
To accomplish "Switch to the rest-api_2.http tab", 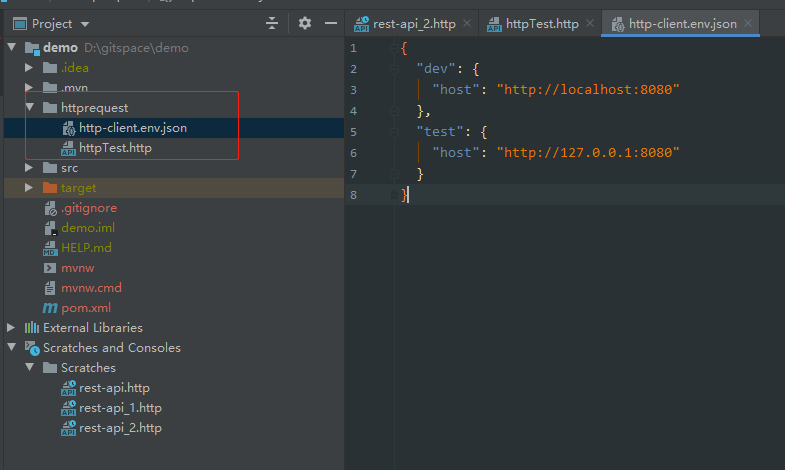I will pyautogui.click(x=406, y=23).
